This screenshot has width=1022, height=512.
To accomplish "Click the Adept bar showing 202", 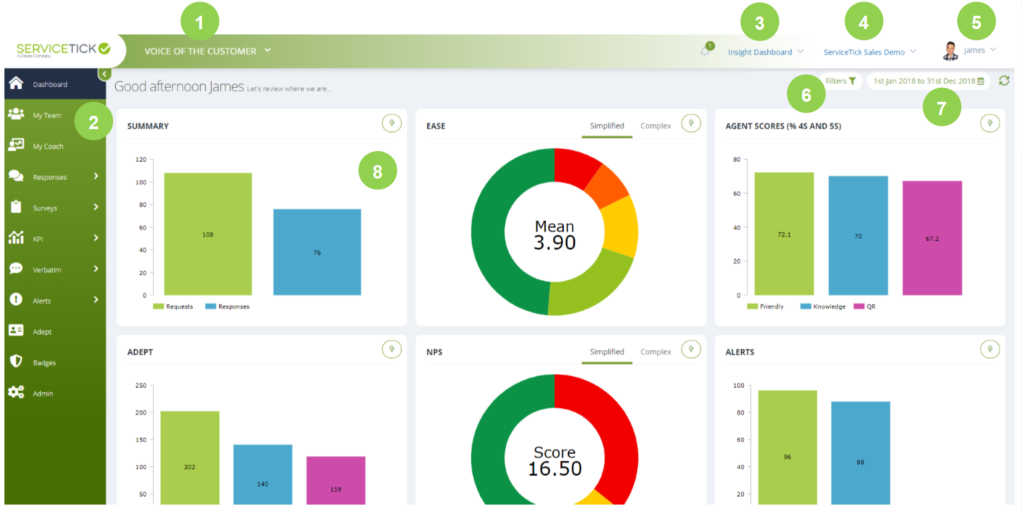I will (190, 457).
